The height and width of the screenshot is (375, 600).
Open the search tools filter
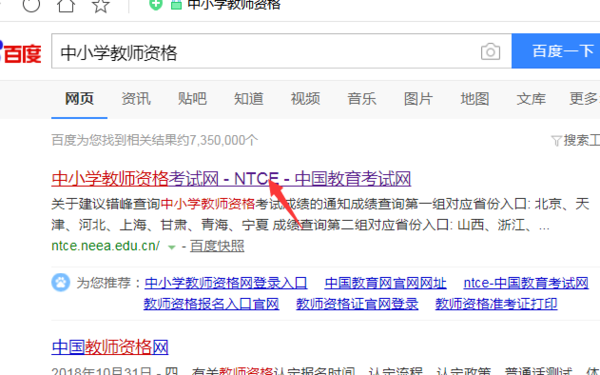575,140
